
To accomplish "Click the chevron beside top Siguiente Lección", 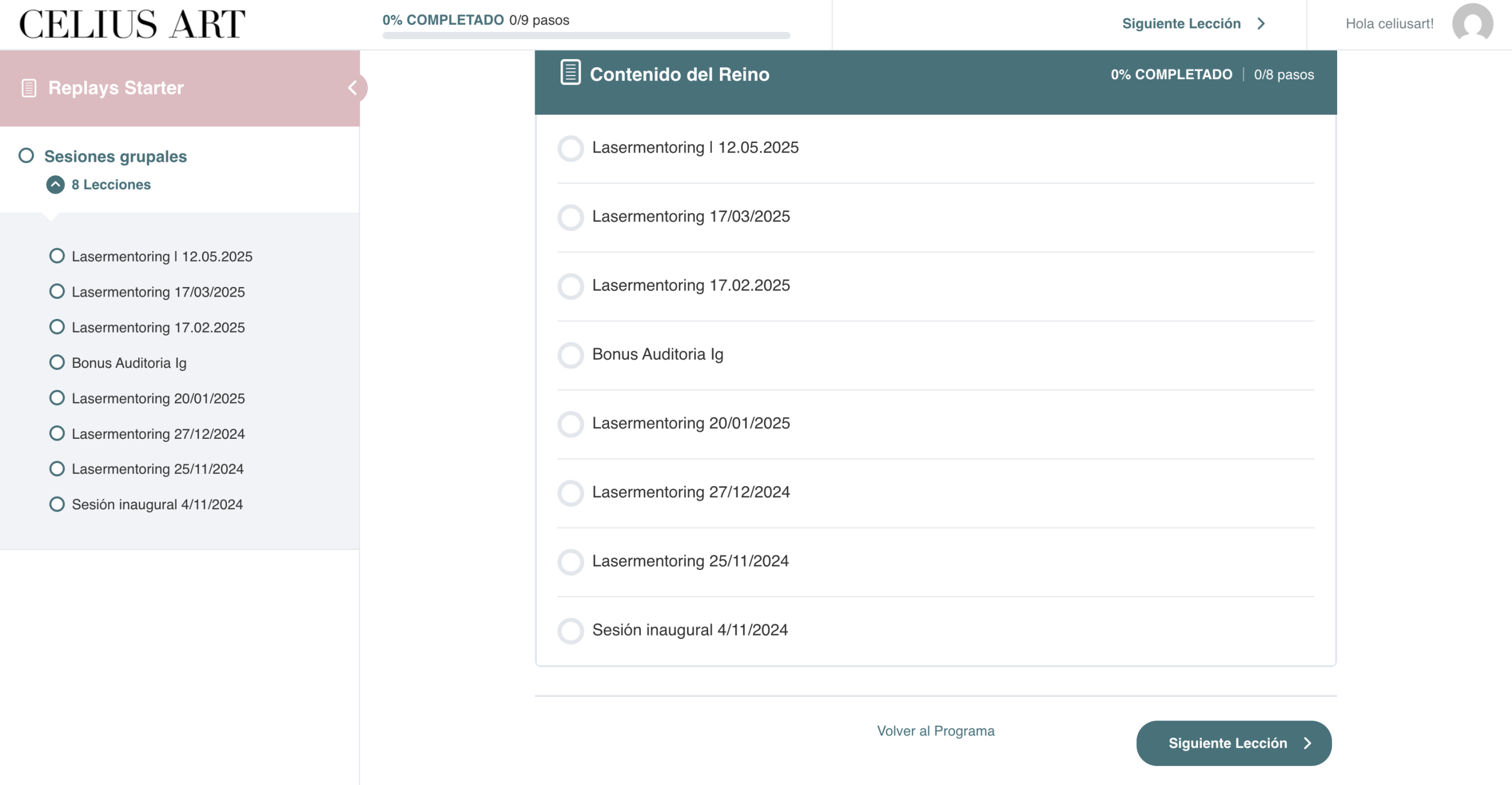I will [1261, 24].
